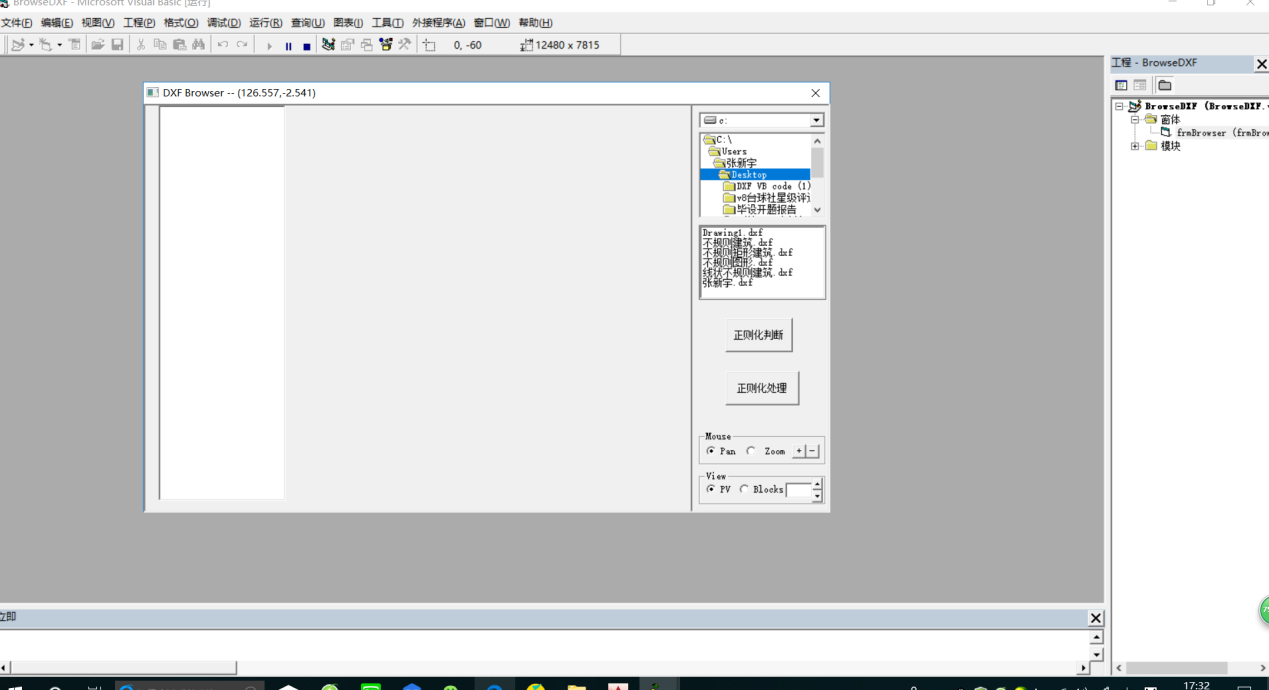Select frmBrowser form in project tree
Image resolution: width=1269 pixels, height=690 pixels.
tap(1214, 132)
